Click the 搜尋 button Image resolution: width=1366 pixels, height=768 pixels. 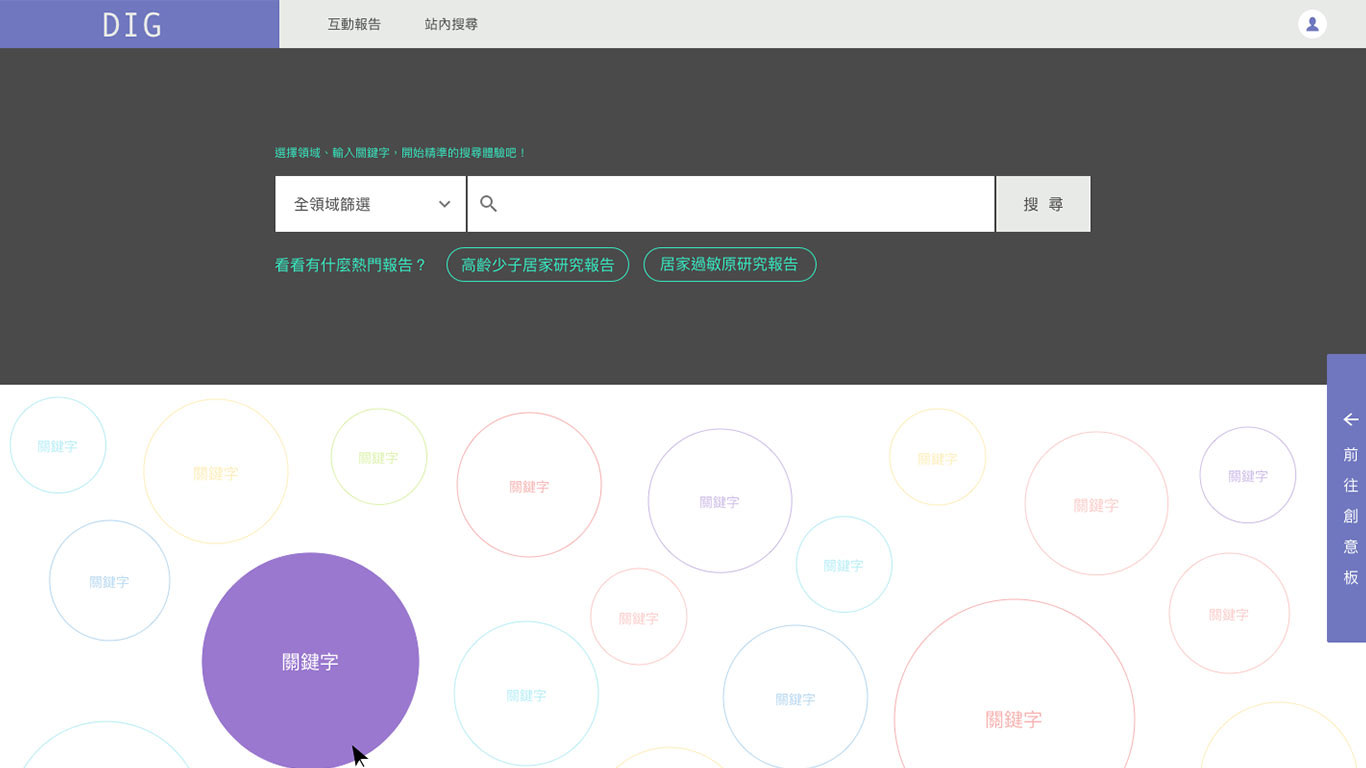click(x=1043, y=204)
